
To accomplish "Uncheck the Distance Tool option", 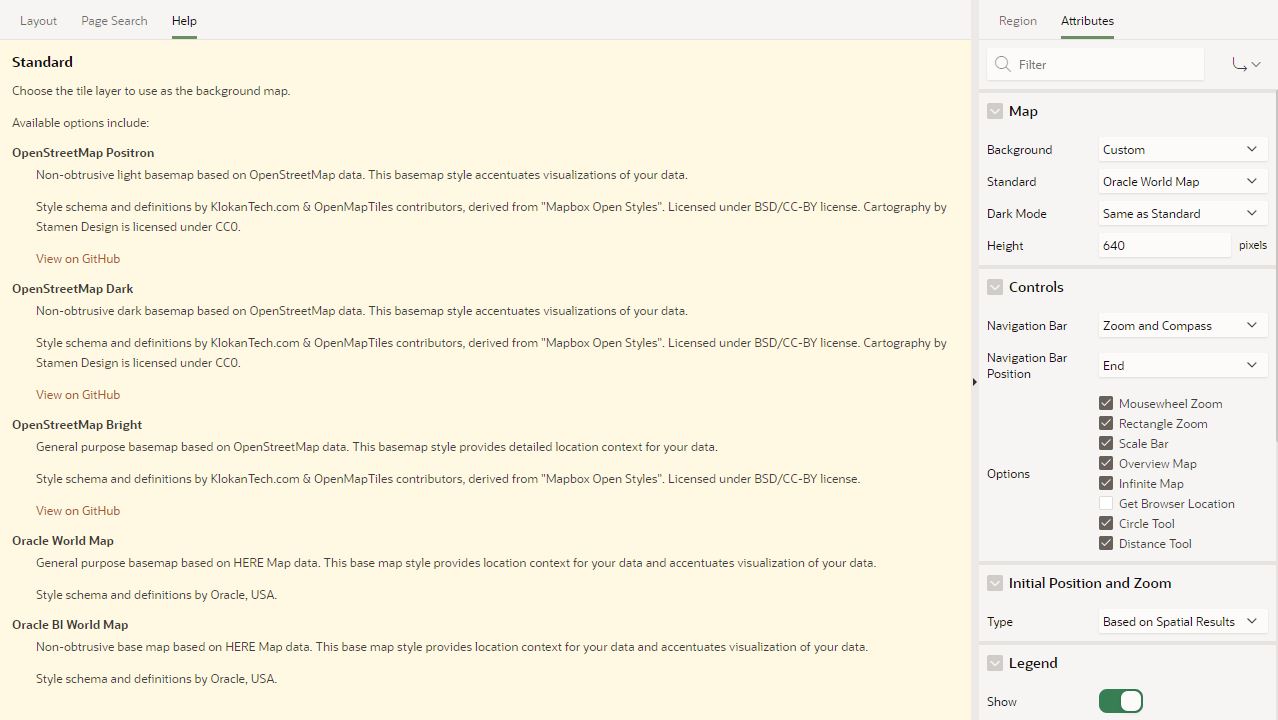I will [x=1106, y=543].
